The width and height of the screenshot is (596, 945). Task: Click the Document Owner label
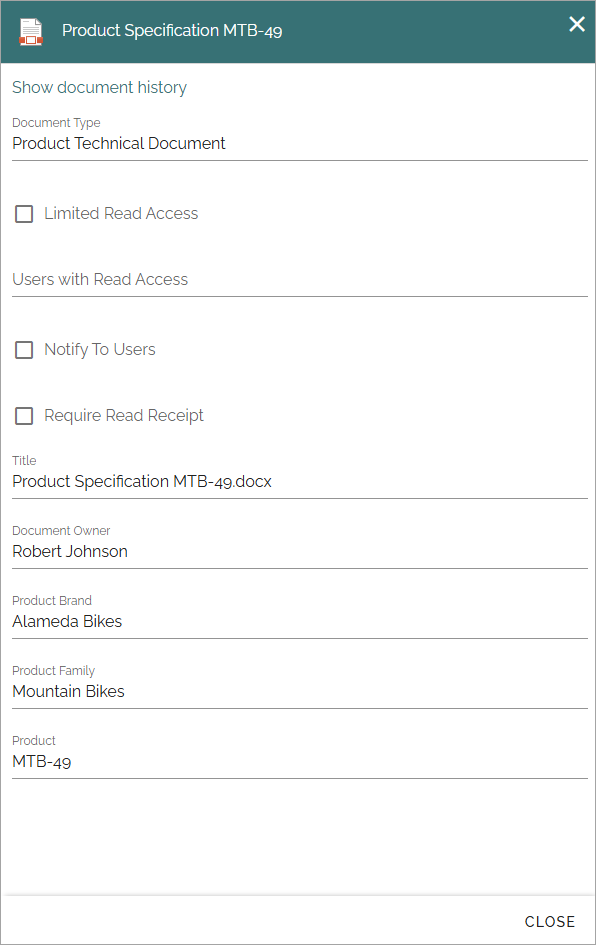(x=61, y=530)
